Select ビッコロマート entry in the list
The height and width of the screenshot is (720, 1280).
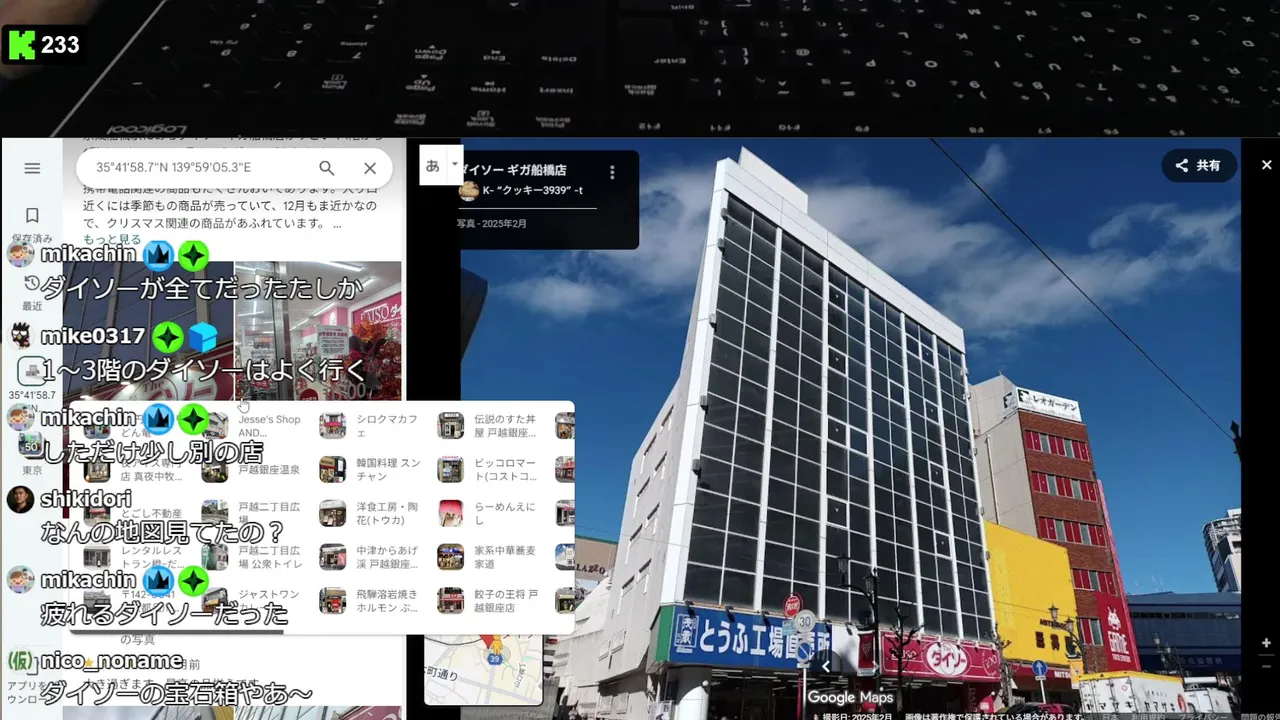(490, 469)
